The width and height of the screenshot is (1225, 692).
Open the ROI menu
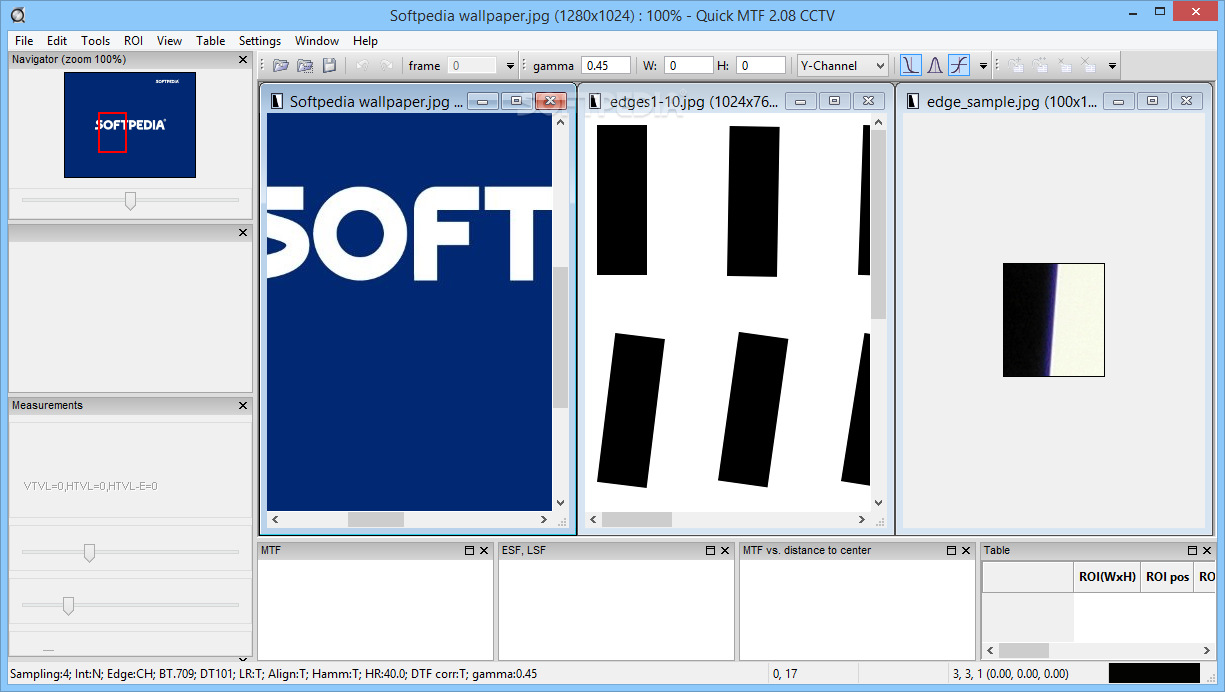tap(134, 41)
